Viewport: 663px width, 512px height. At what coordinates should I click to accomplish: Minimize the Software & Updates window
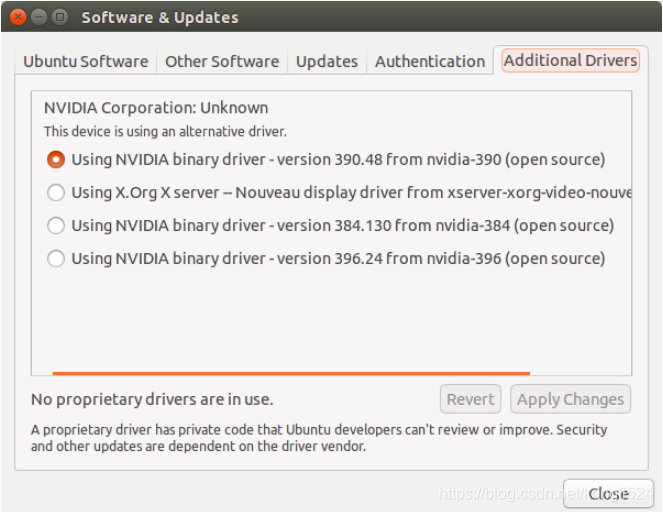coord(39,17)
